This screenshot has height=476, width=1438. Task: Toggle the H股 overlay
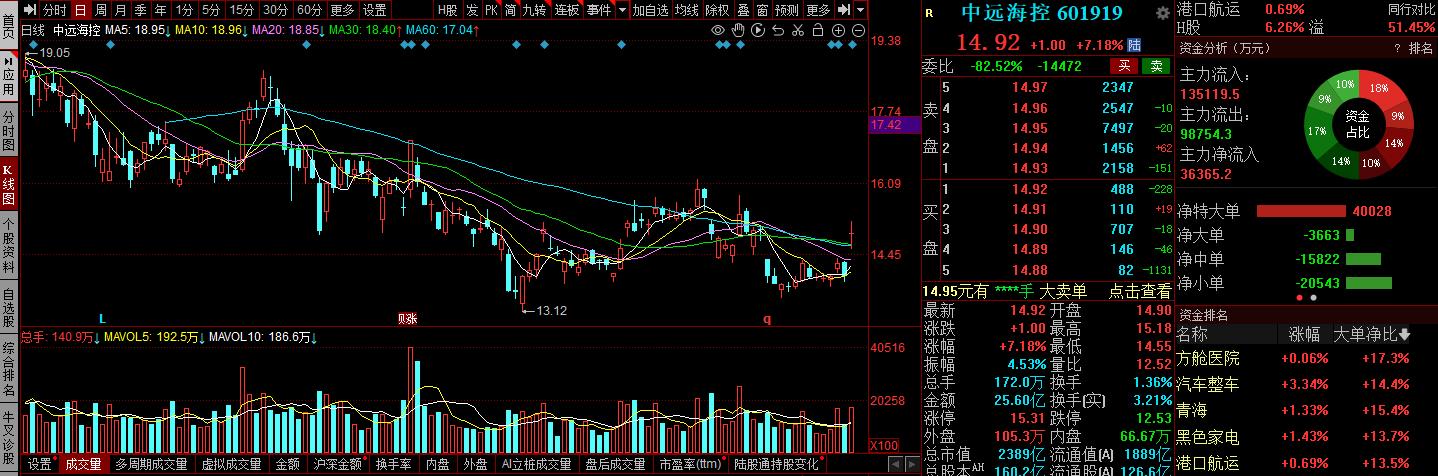(447, 10)
